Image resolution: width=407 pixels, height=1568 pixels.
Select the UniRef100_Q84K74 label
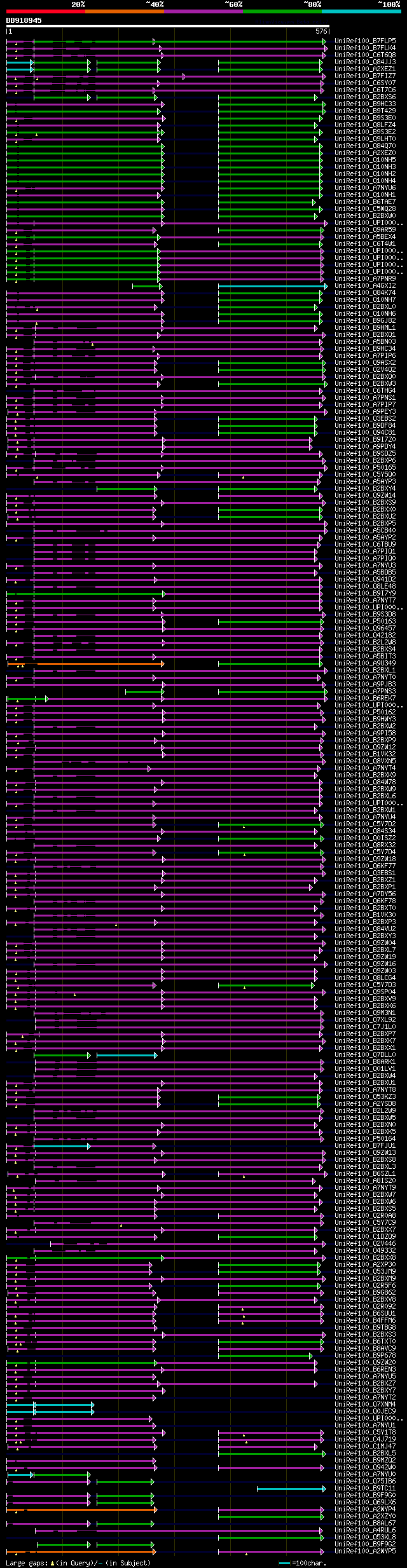coord(365,292)
